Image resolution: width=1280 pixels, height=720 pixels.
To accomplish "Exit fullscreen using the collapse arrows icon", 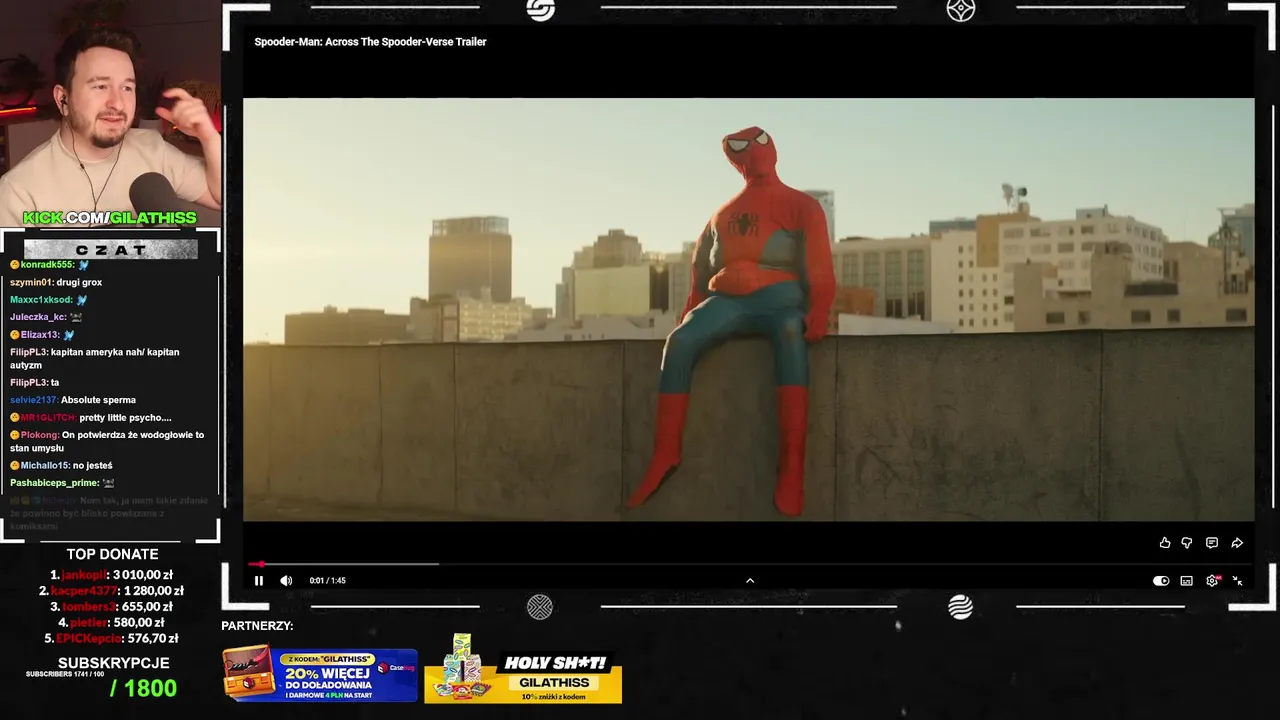I will point(1237,581).
